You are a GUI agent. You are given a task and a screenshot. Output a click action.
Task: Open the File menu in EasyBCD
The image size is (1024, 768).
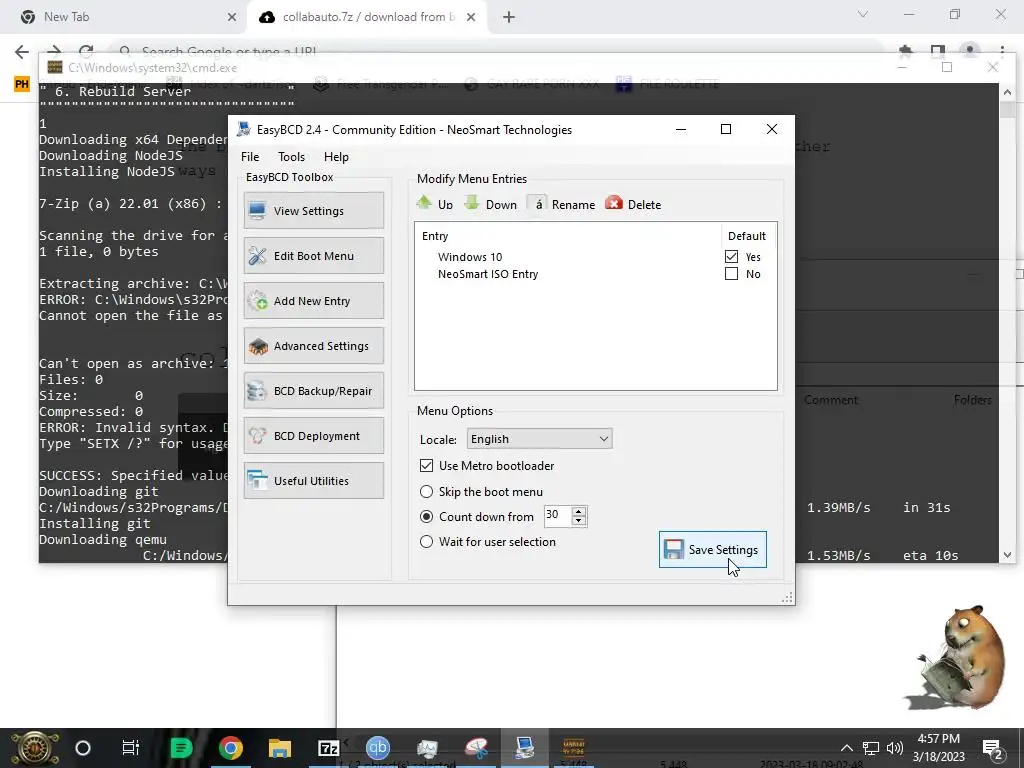[x=249, y=157]
